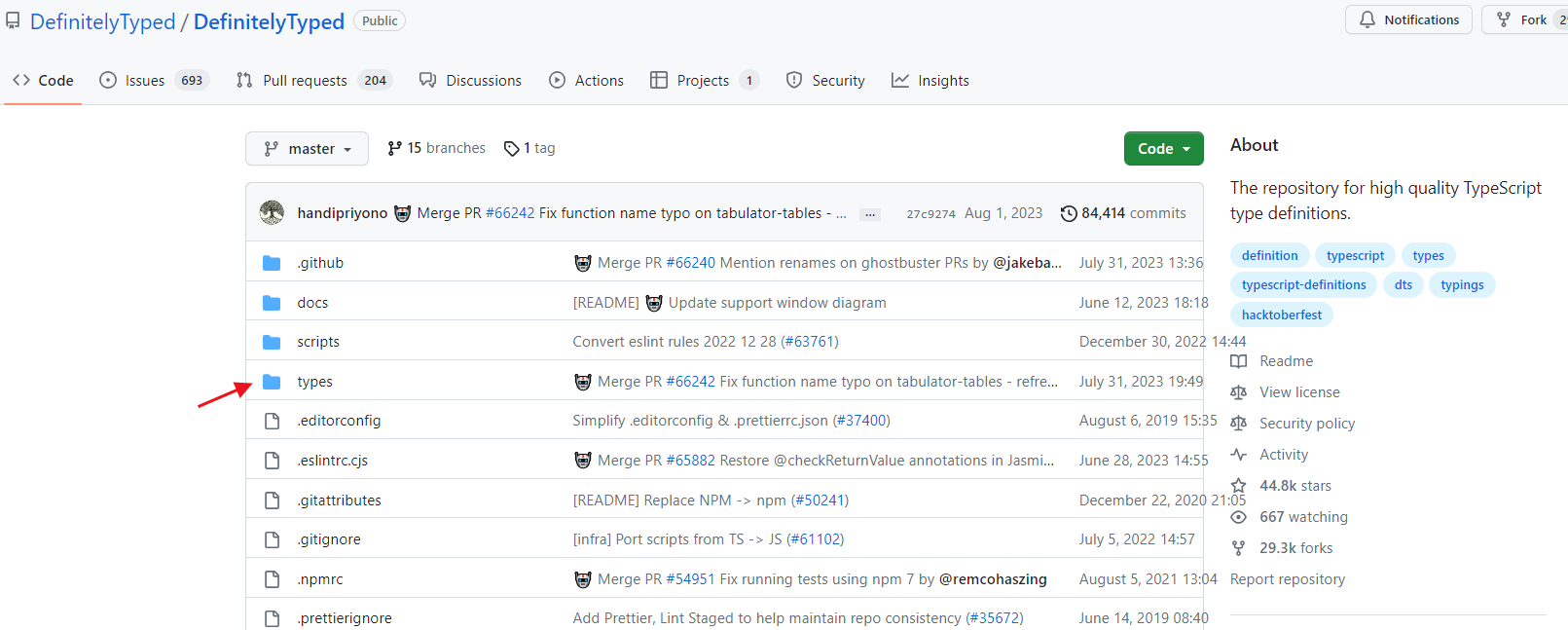Viewport: 1568px width, 630px height.
Task: Open the Security tab
Action: pyautogui.click(x=825, y=80)
